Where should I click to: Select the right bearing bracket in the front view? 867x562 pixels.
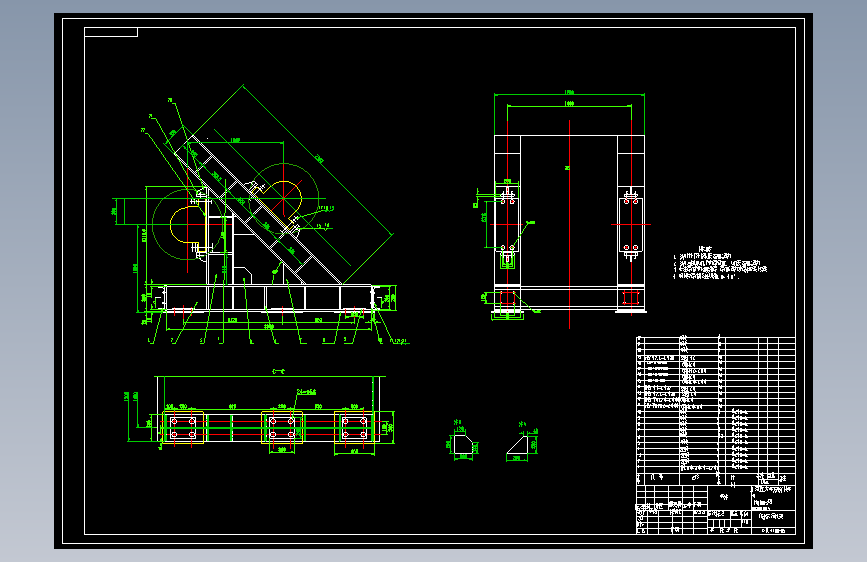(631, 224)
